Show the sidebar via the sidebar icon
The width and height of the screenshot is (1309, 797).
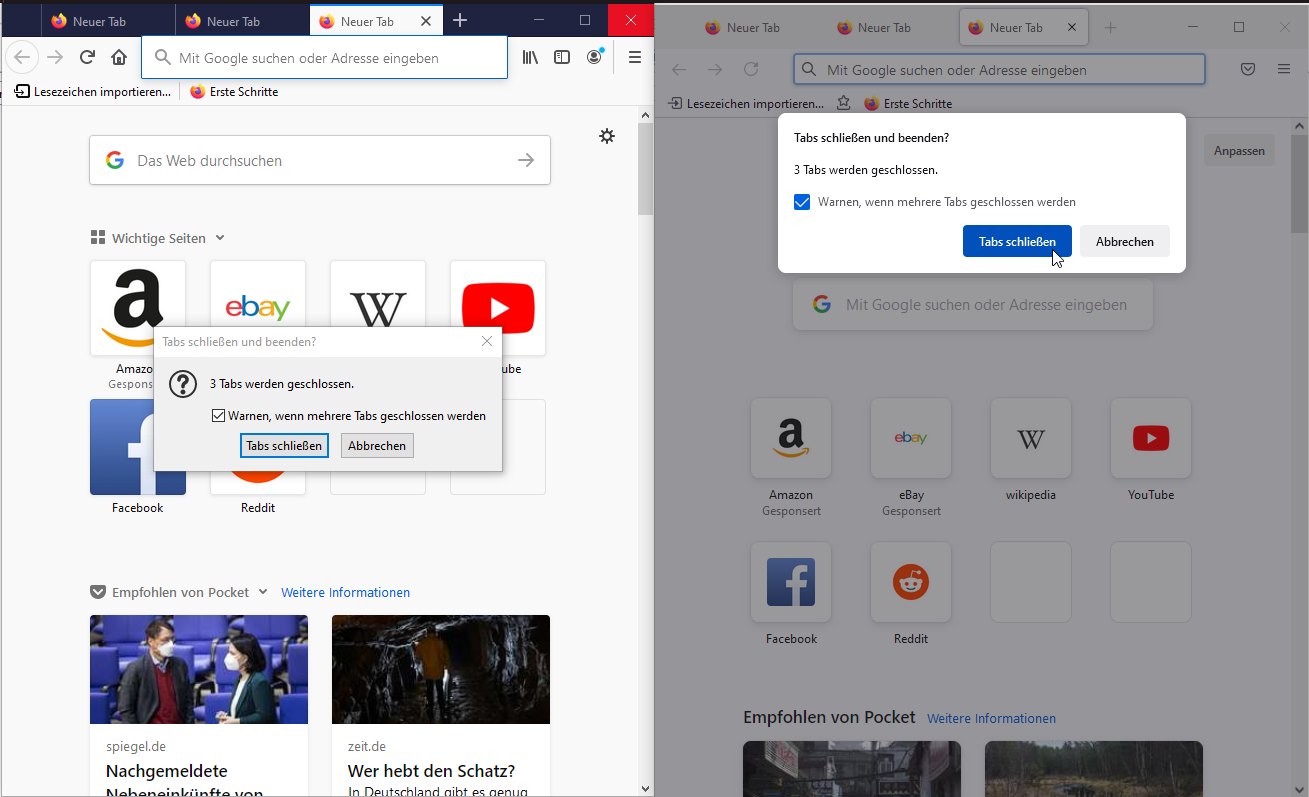(x=562, y=57)
